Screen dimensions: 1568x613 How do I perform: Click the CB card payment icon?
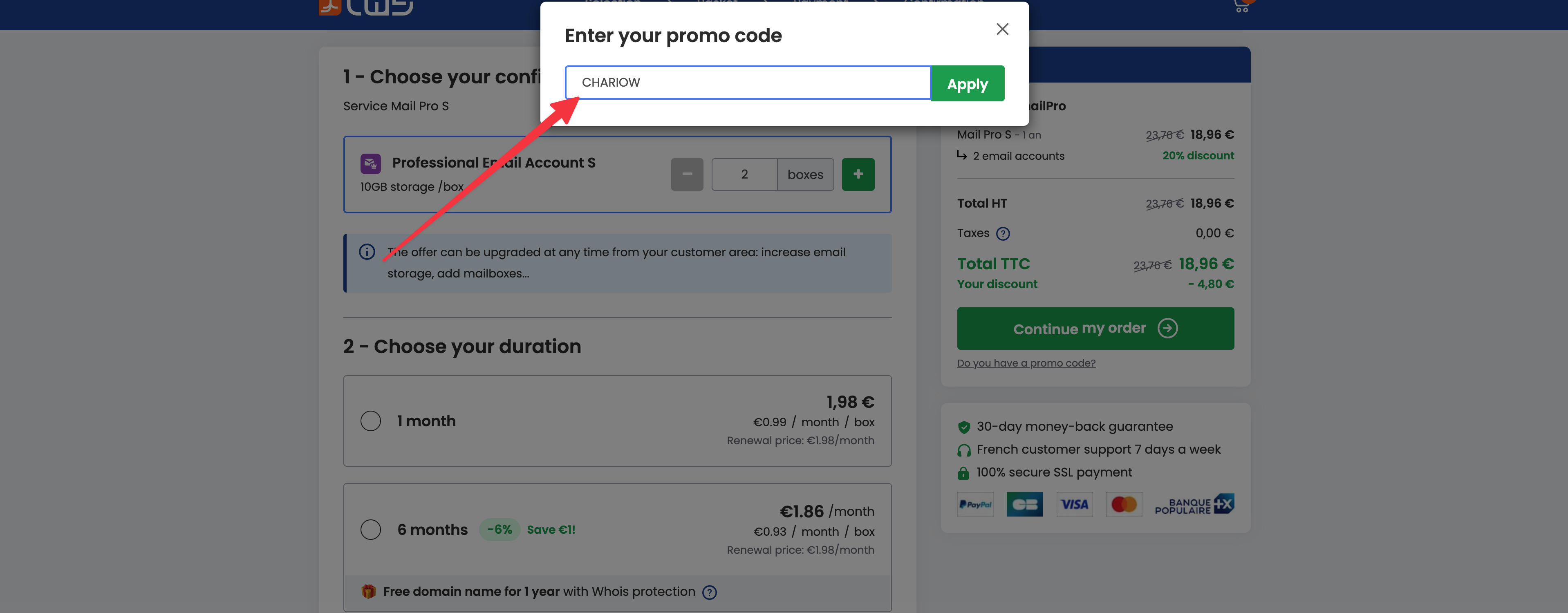(1024, 505)
